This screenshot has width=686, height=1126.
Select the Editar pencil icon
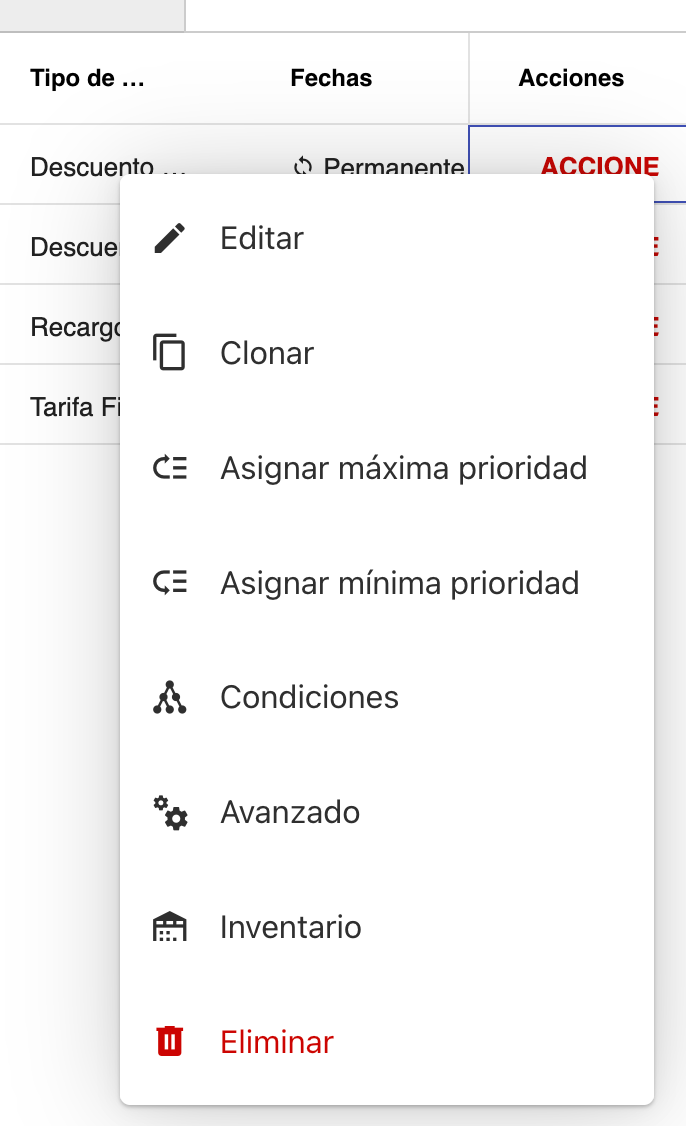[x=172, y=237]
